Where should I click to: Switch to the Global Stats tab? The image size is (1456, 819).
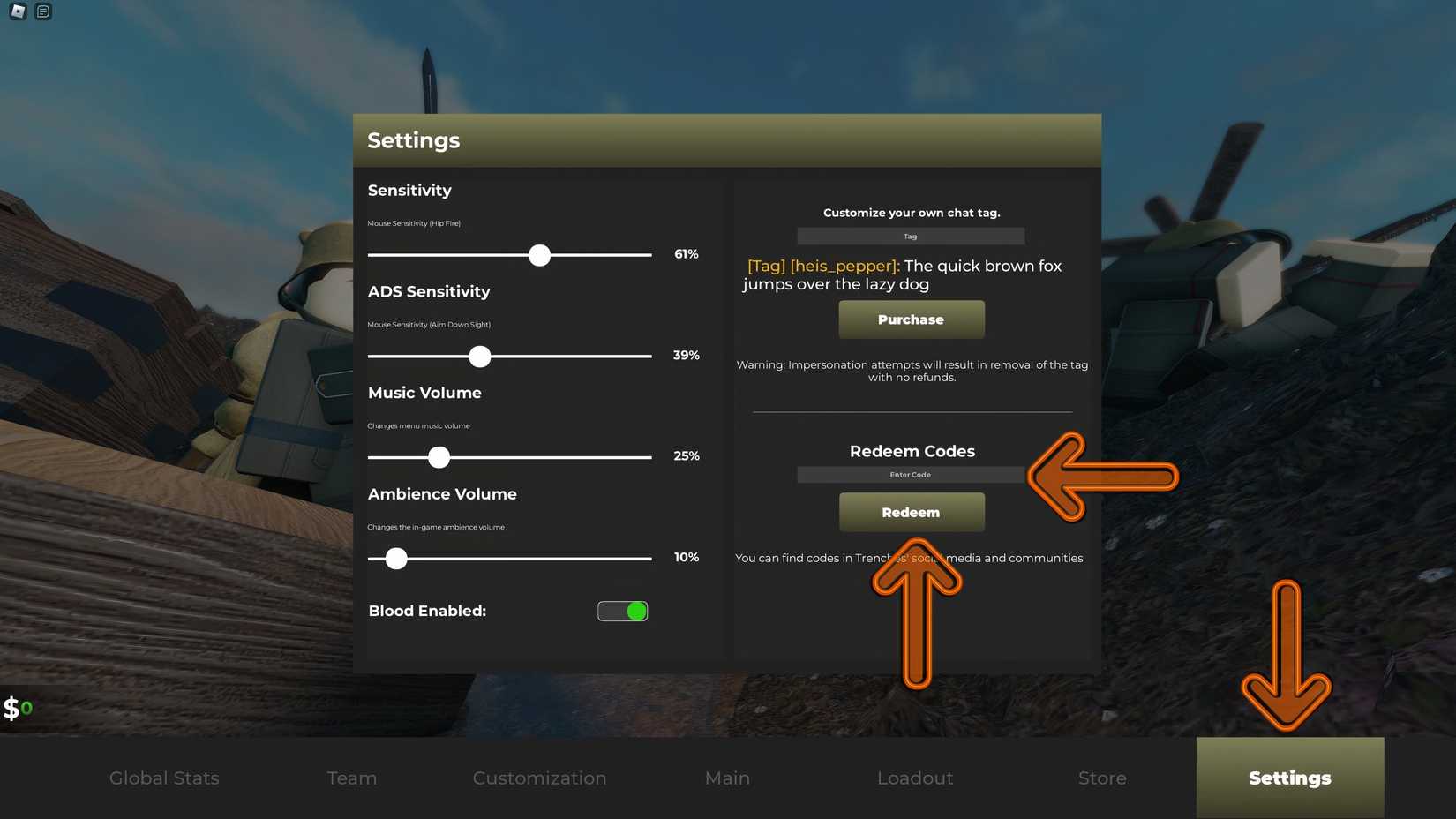click(164, 778)
